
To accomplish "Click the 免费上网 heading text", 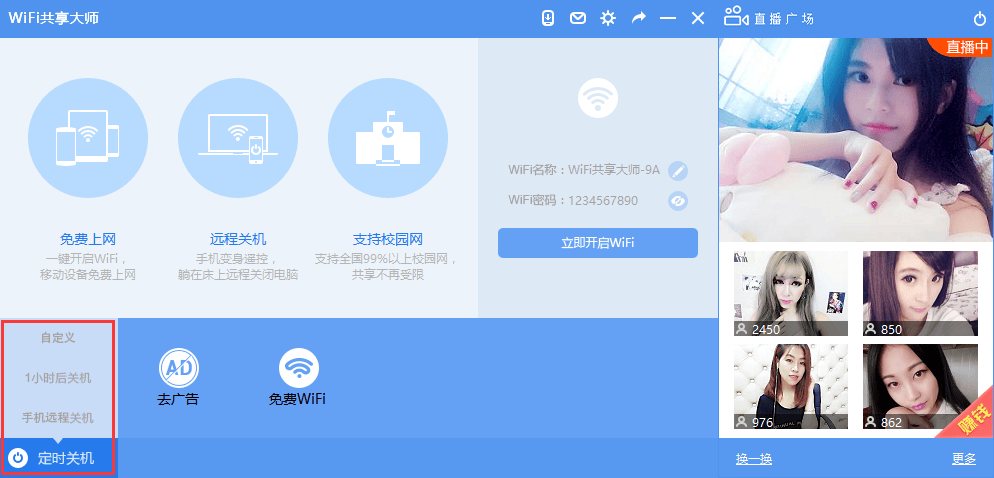I will [87, 240].
